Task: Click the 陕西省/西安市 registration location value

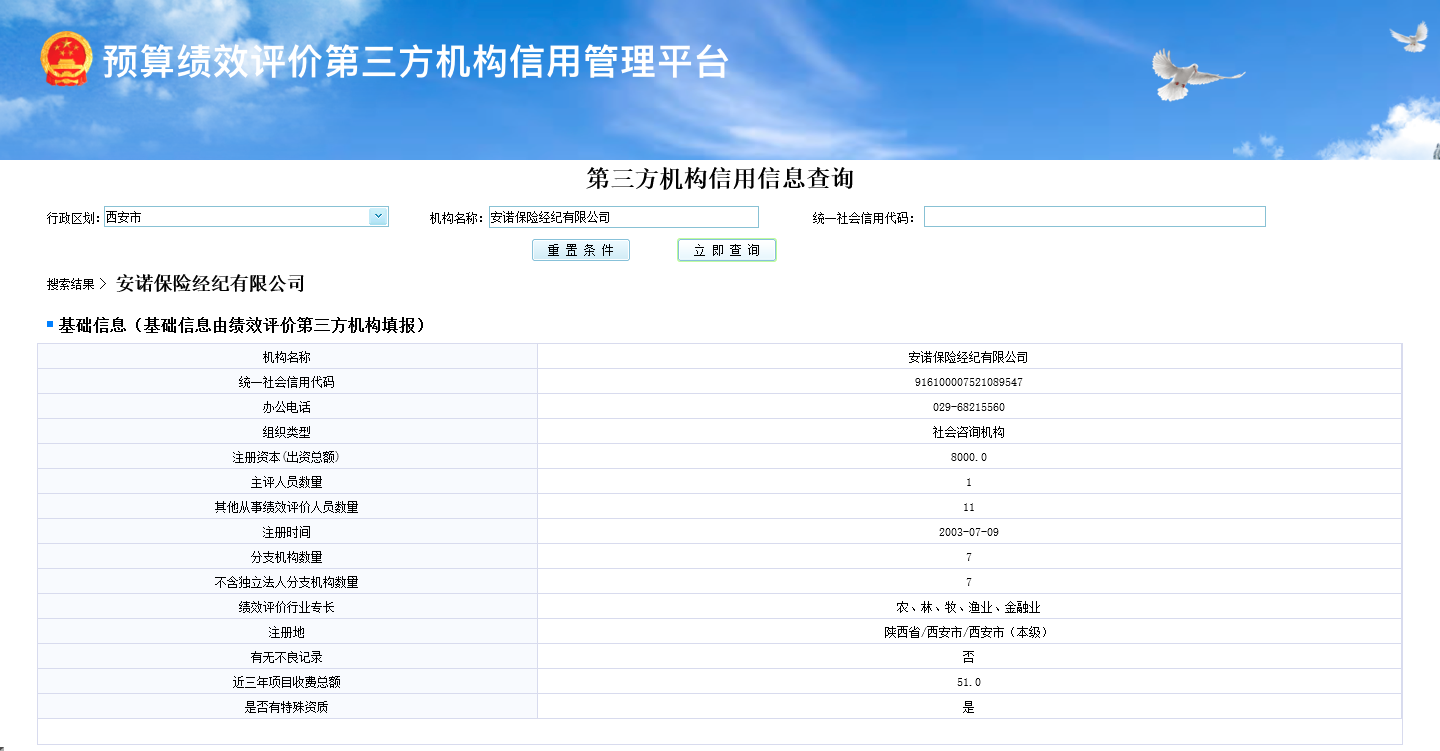Action: click(x=968, y=632)
